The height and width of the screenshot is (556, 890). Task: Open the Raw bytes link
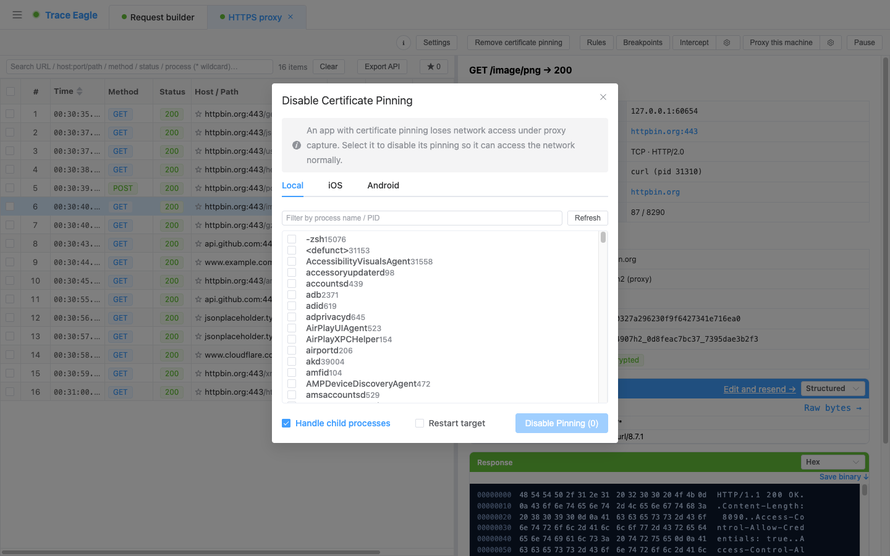832,408
